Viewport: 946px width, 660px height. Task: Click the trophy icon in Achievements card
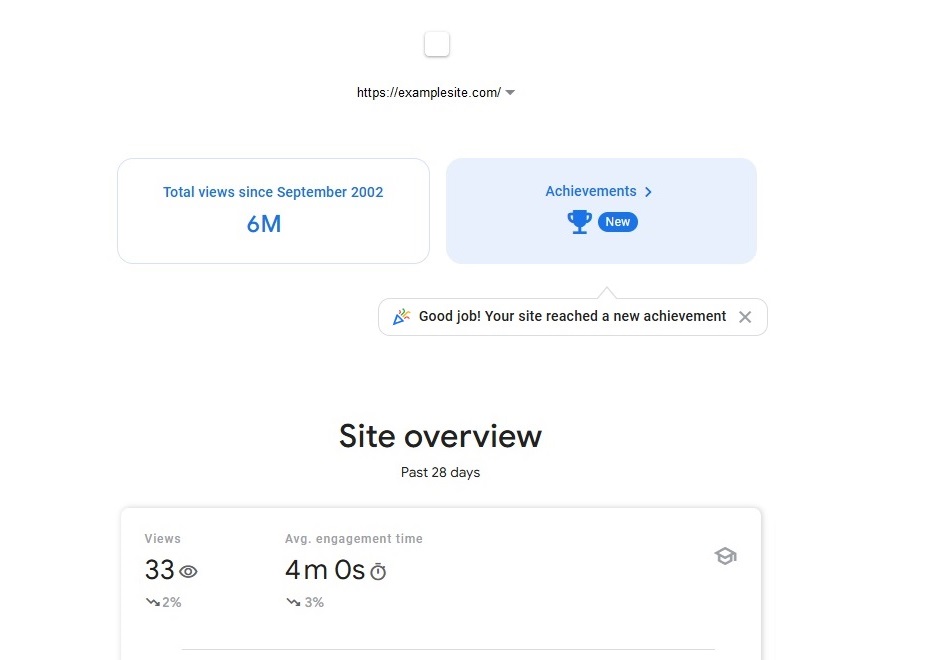click(x=579, y=222)
